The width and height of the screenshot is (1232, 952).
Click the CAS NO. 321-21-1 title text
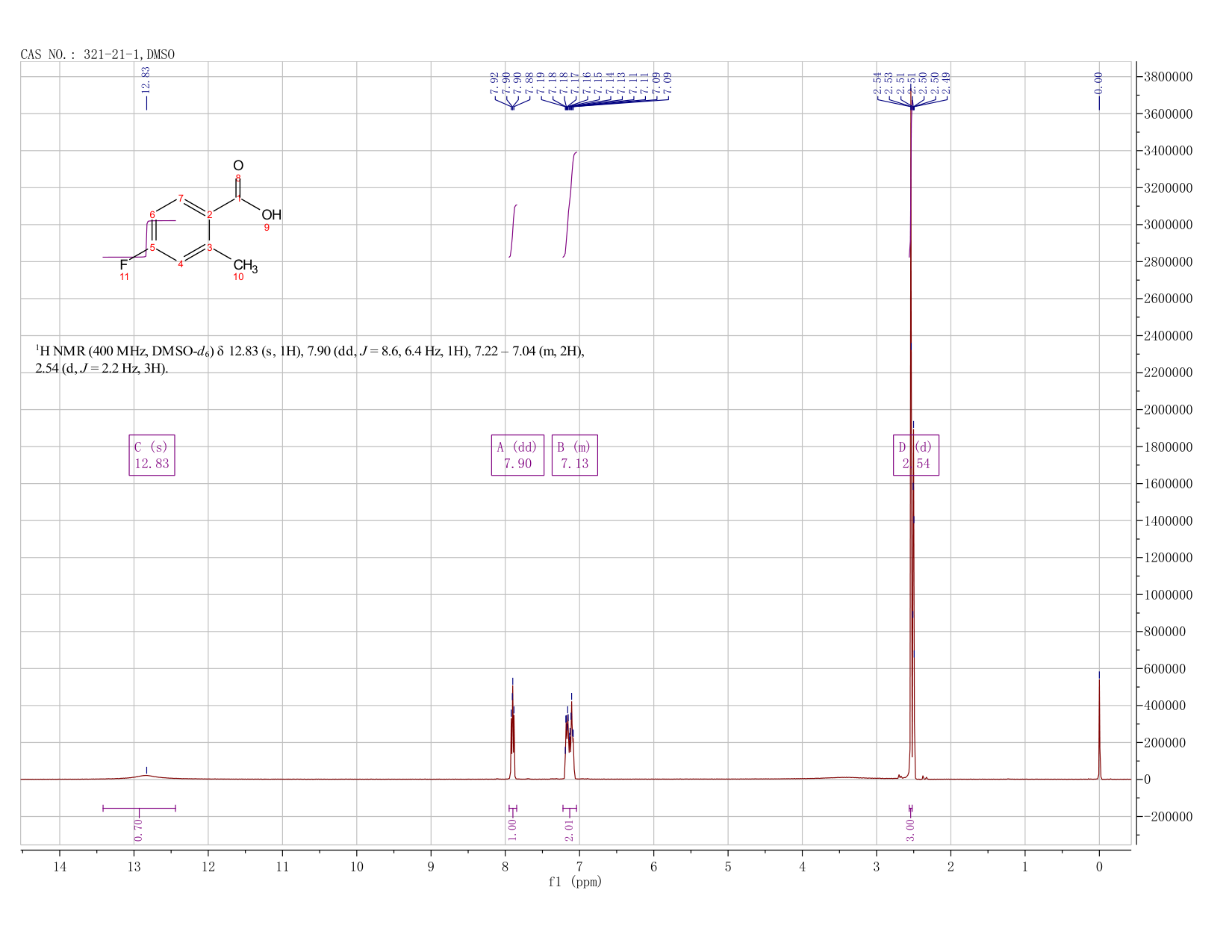[98, 55]
